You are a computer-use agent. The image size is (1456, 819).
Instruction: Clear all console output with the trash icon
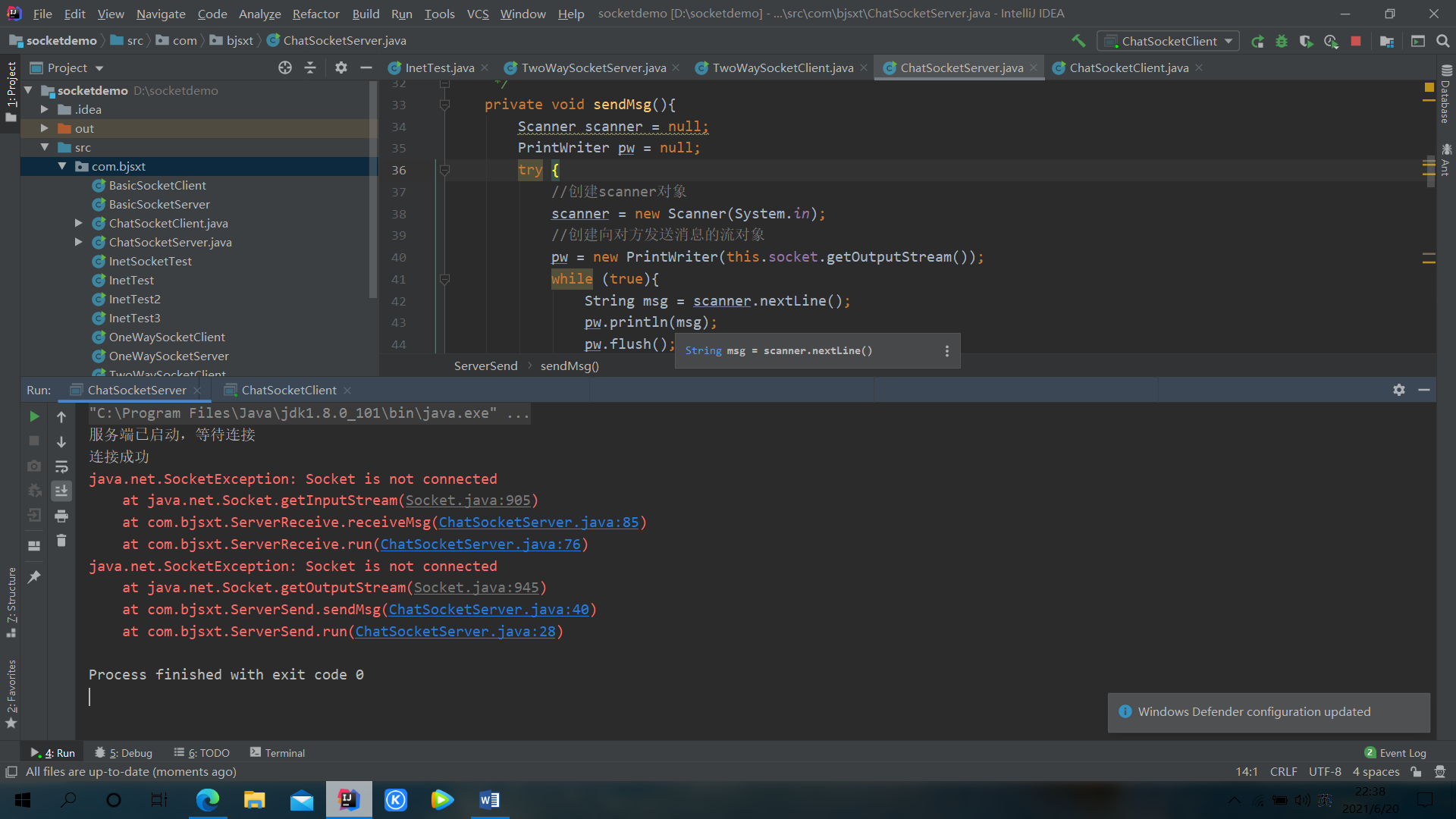click(x=61, y=541)
